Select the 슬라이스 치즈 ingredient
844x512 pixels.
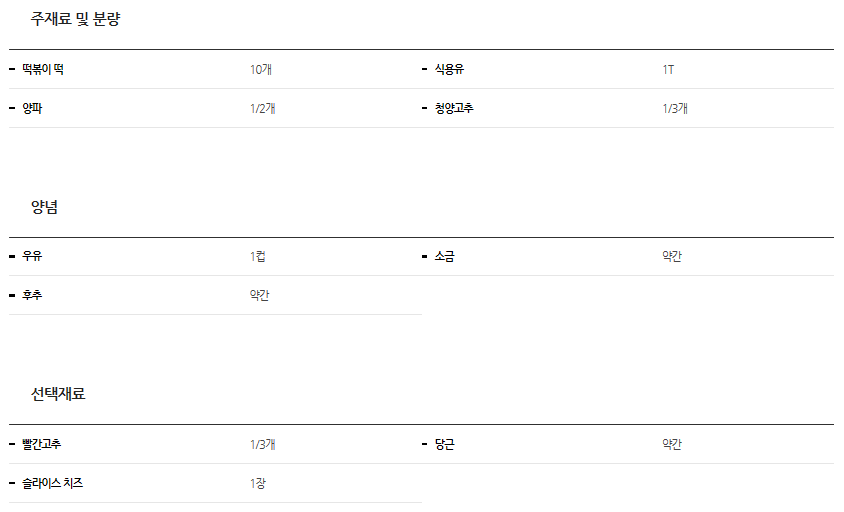tap(52, 483)
